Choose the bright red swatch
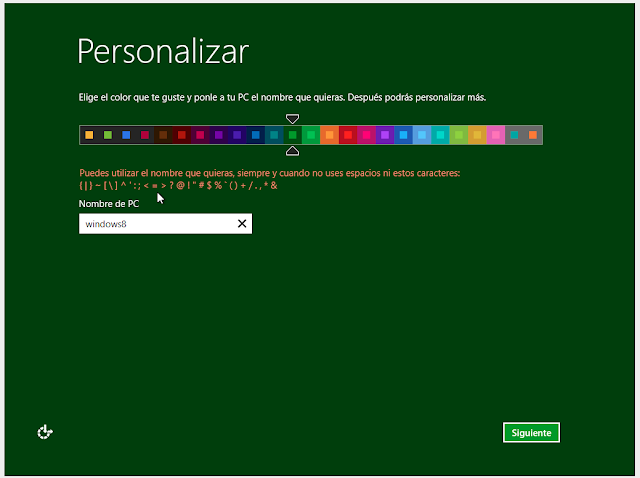This screenshot has height=478, width=640. [x=348, y=135]
